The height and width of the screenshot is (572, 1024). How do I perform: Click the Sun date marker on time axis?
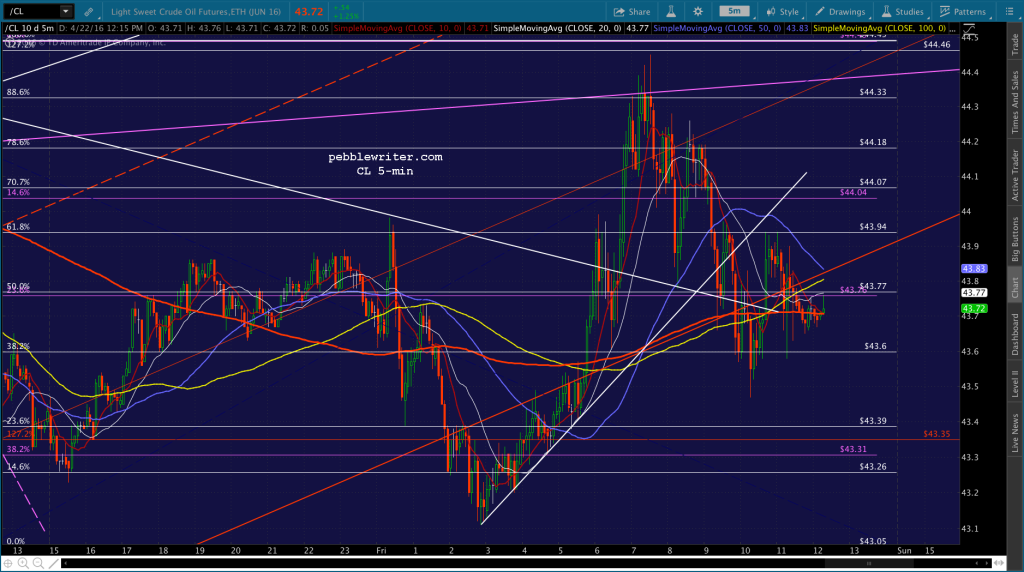904,550
